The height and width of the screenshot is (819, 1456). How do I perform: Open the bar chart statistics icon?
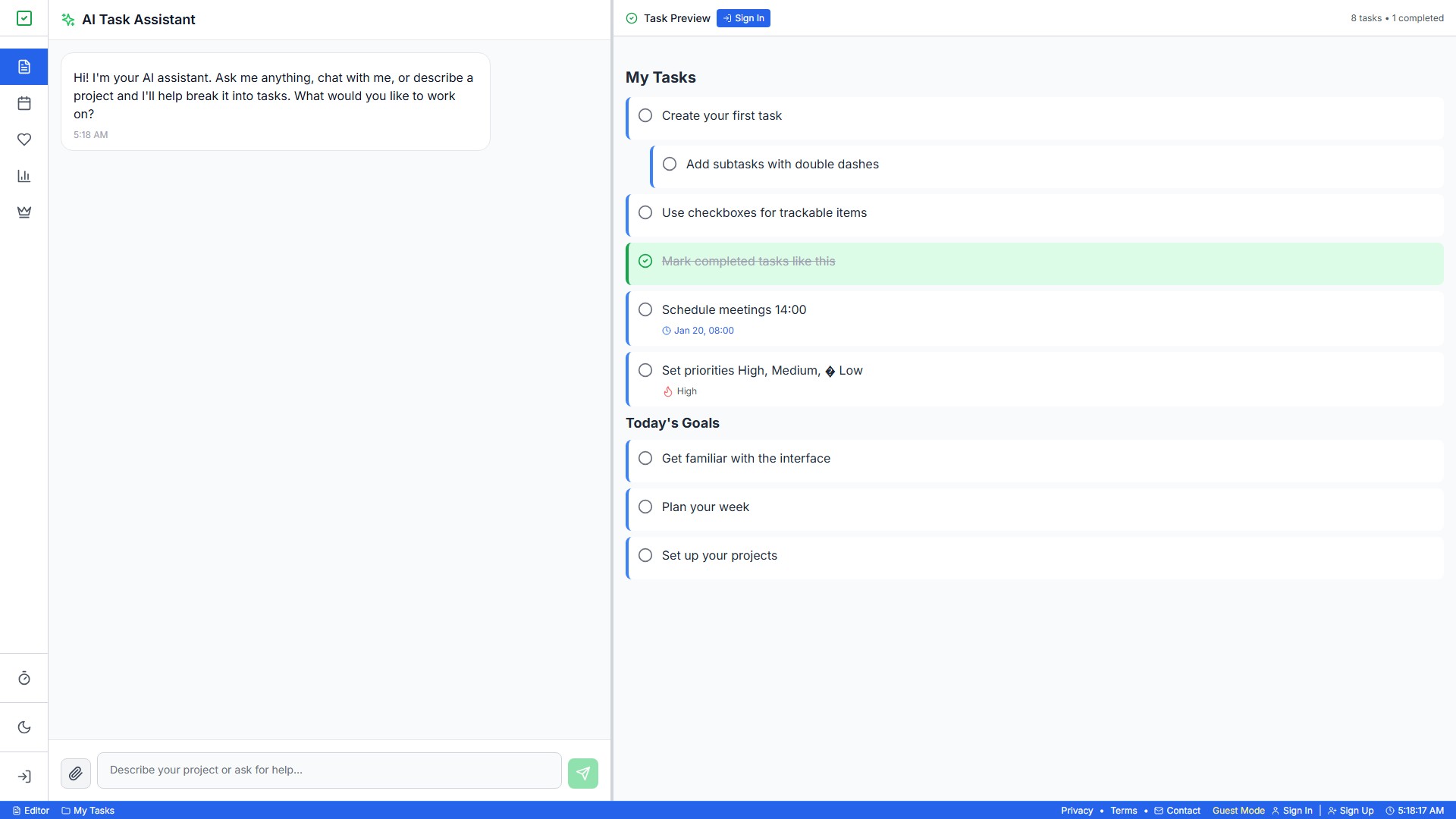click(x=24, y=176)
